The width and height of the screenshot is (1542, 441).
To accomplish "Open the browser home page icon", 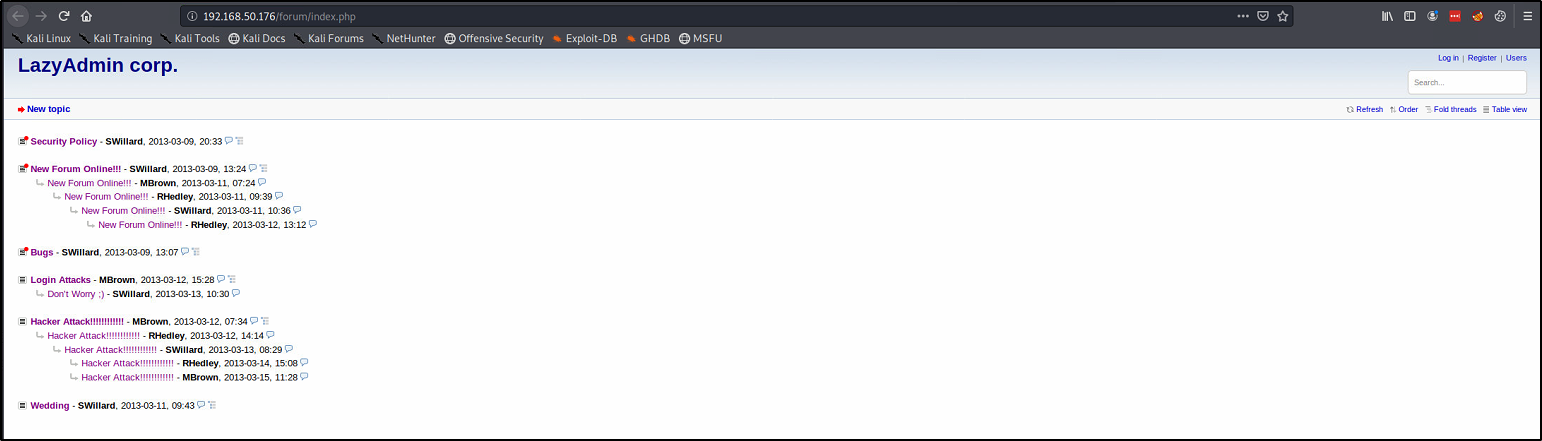I will (87, 16).
